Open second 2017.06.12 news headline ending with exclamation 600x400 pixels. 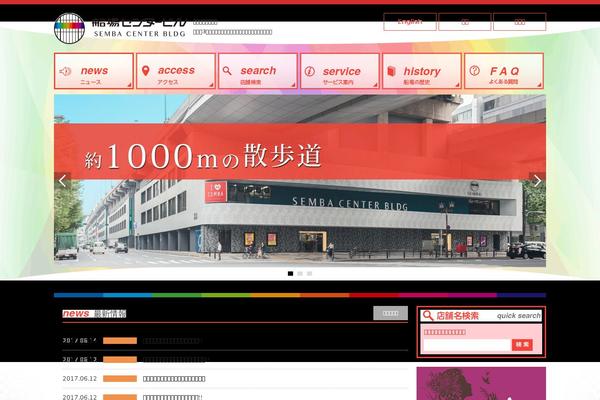click(x=173, y=397)
